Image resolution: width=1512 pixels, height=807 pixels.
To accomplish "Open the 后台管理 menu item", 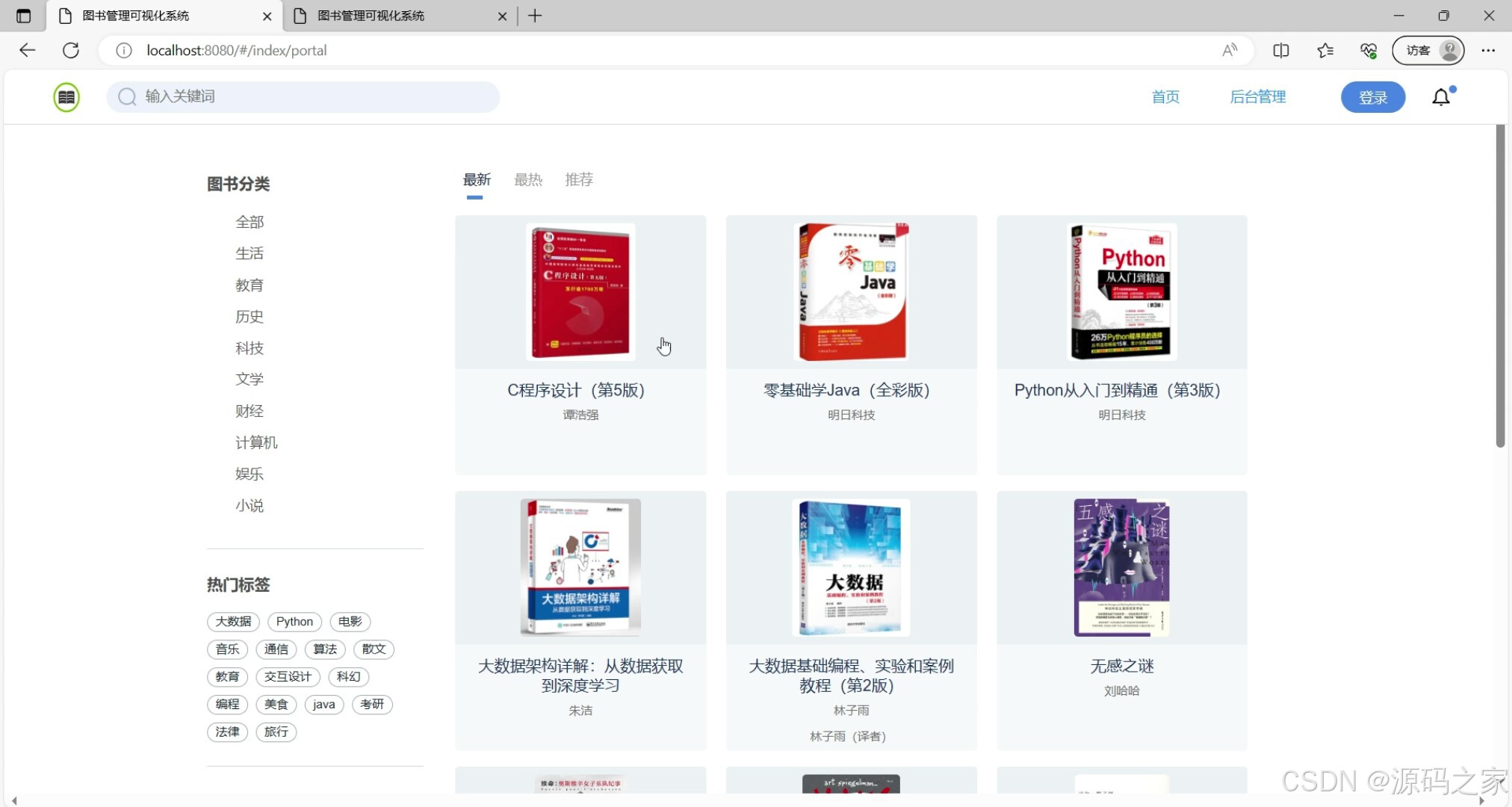I will 1258,96.
